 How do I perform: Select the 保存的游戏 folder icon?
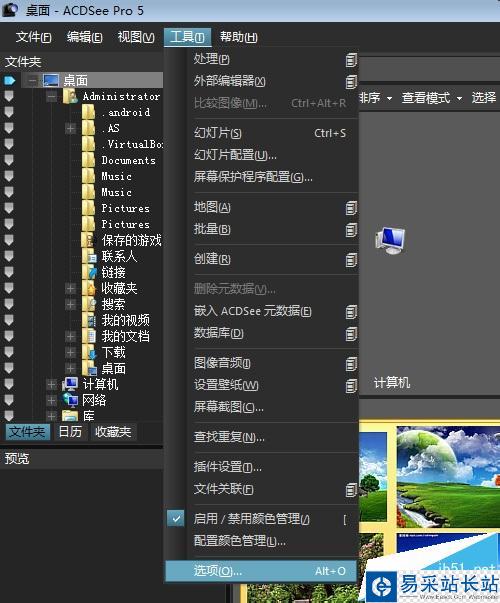pyautogui.click(x=89, y=240)
